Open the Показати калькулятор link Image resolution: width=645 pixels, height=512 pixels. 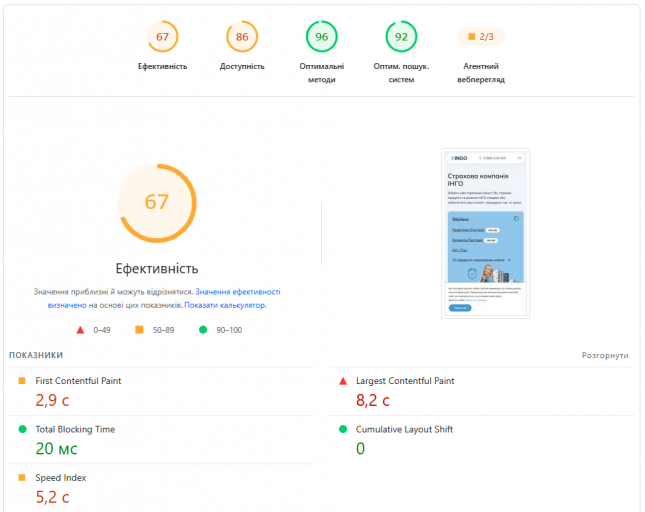click(x=225, y=305)
